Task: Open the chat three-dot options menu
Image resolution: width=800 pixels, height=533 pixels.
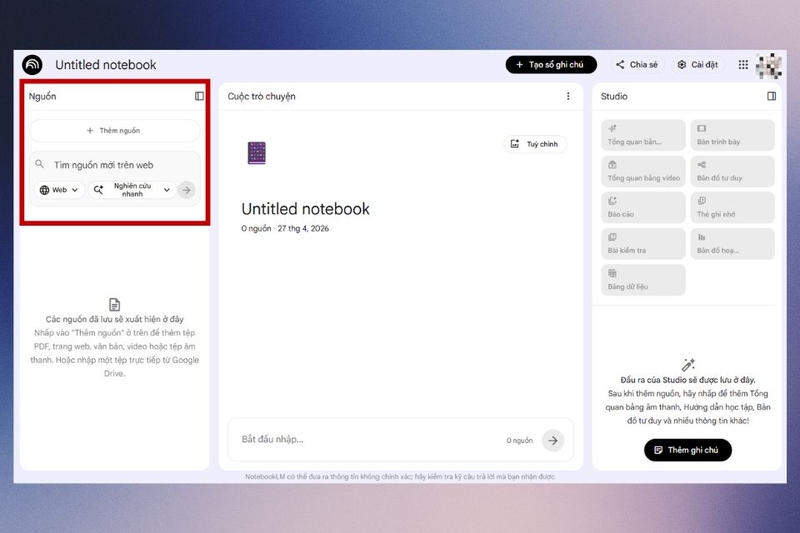Action: pyautogui.click(x=568, y=96)
